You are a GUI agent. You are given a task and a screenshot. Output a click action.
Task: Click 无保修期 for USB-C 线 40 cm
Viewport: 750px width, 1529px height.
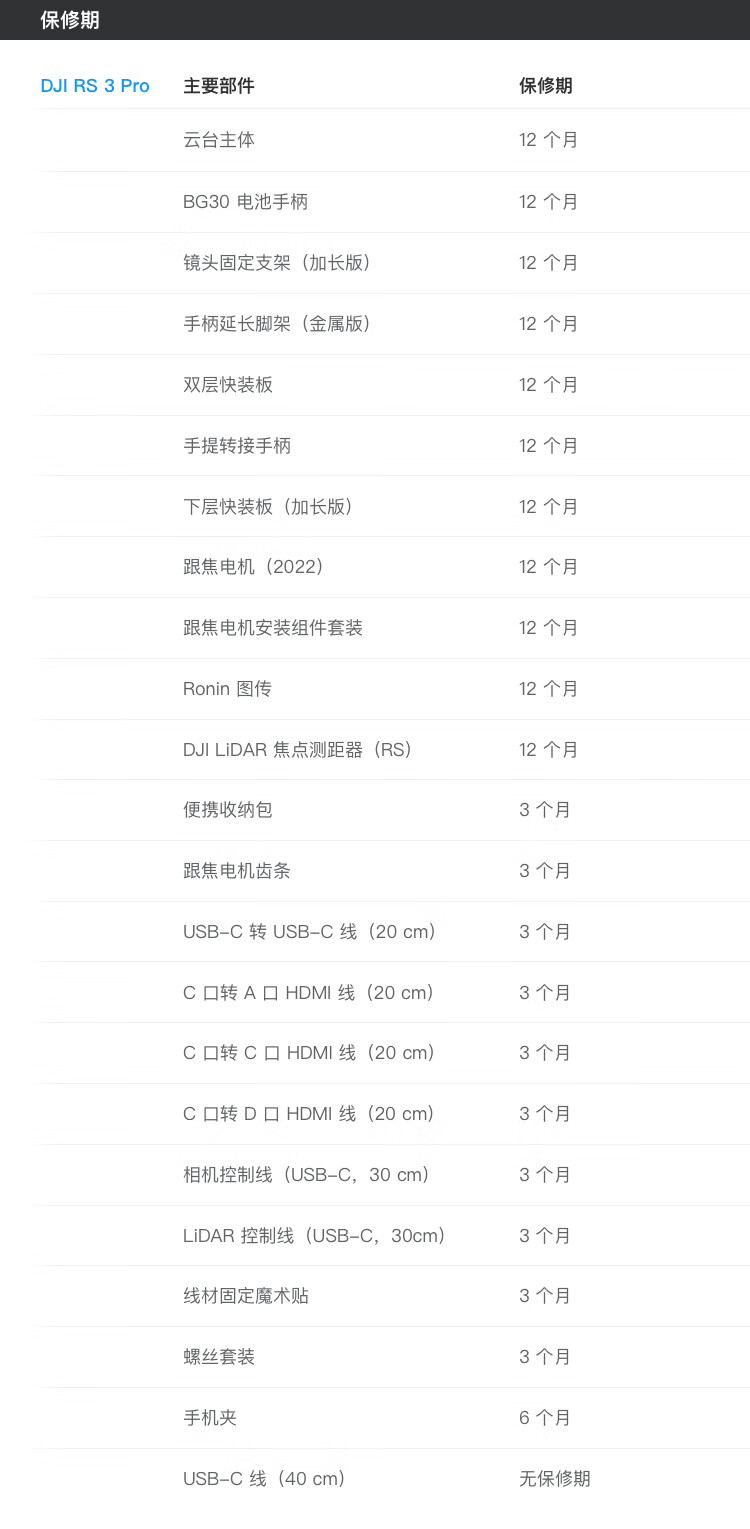[x=555, y=1479]
